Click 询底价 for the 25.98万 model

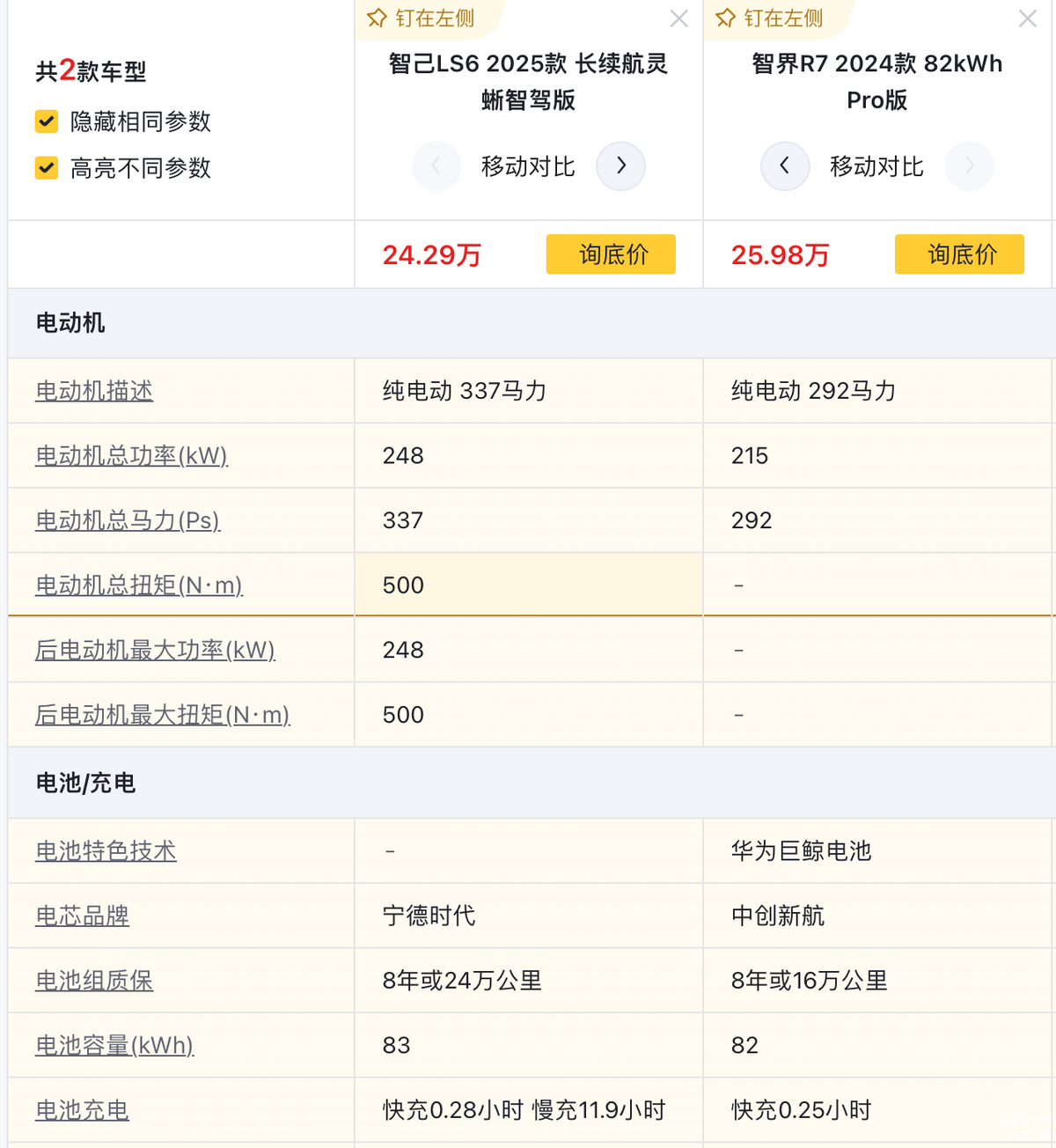[x=959, y=254]
